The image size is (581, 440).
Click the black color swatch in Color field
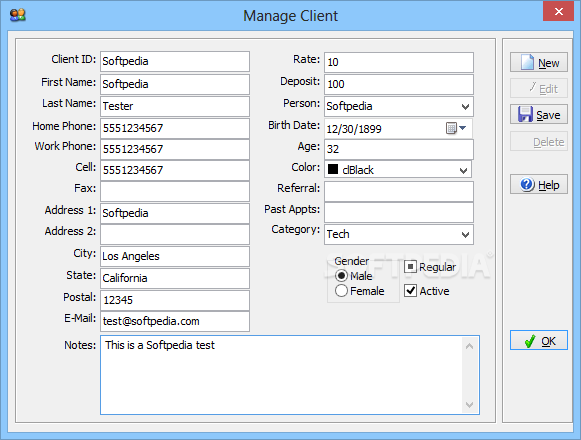click(333, 169)
